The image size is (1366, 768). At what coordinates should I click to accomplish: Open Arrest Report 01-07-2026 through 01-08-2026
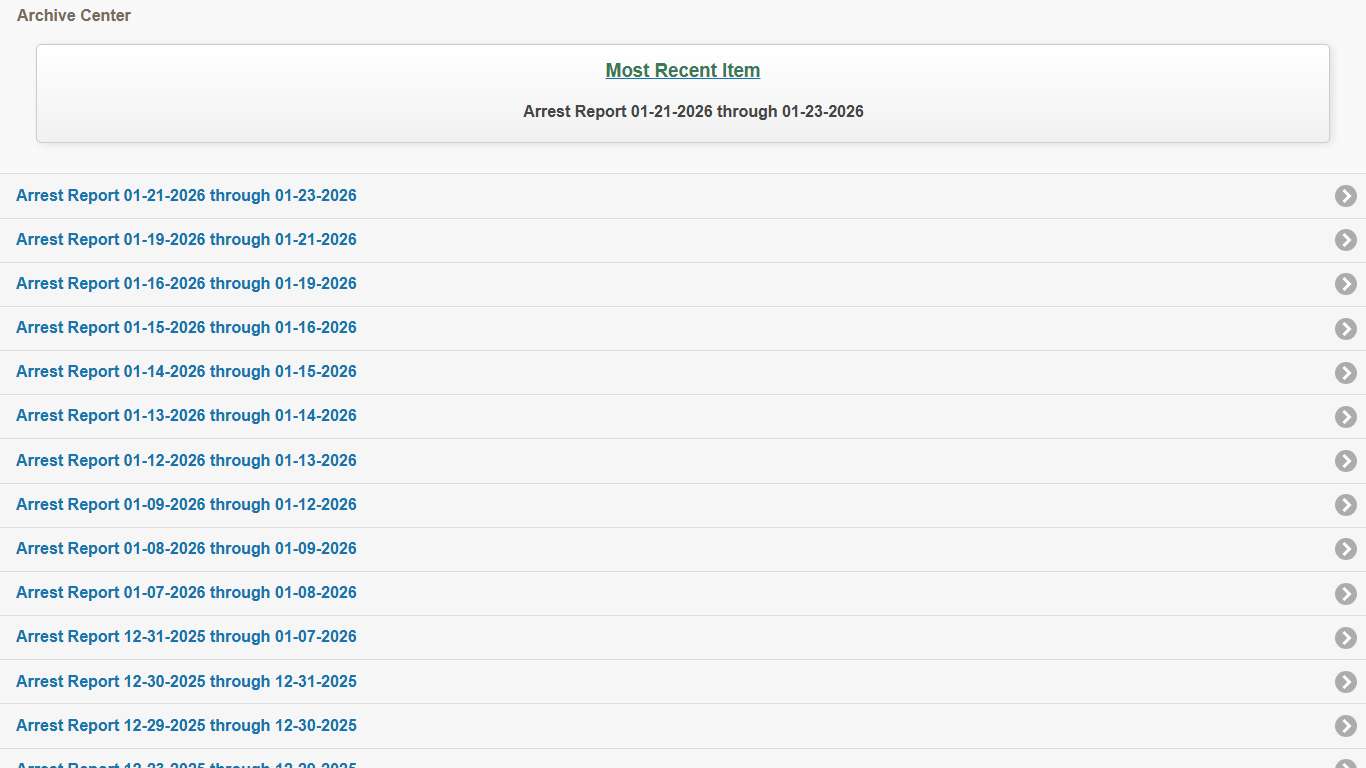tap(186, 593)
